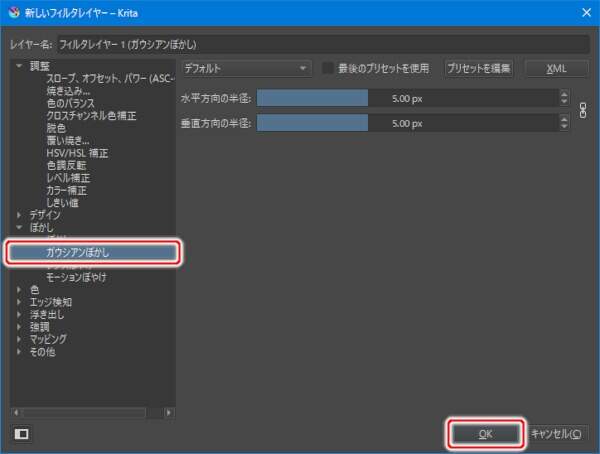Toggle the radius link chain icon
The width and height of the screenshot is (600, 454).
click(x=582, y=111)
